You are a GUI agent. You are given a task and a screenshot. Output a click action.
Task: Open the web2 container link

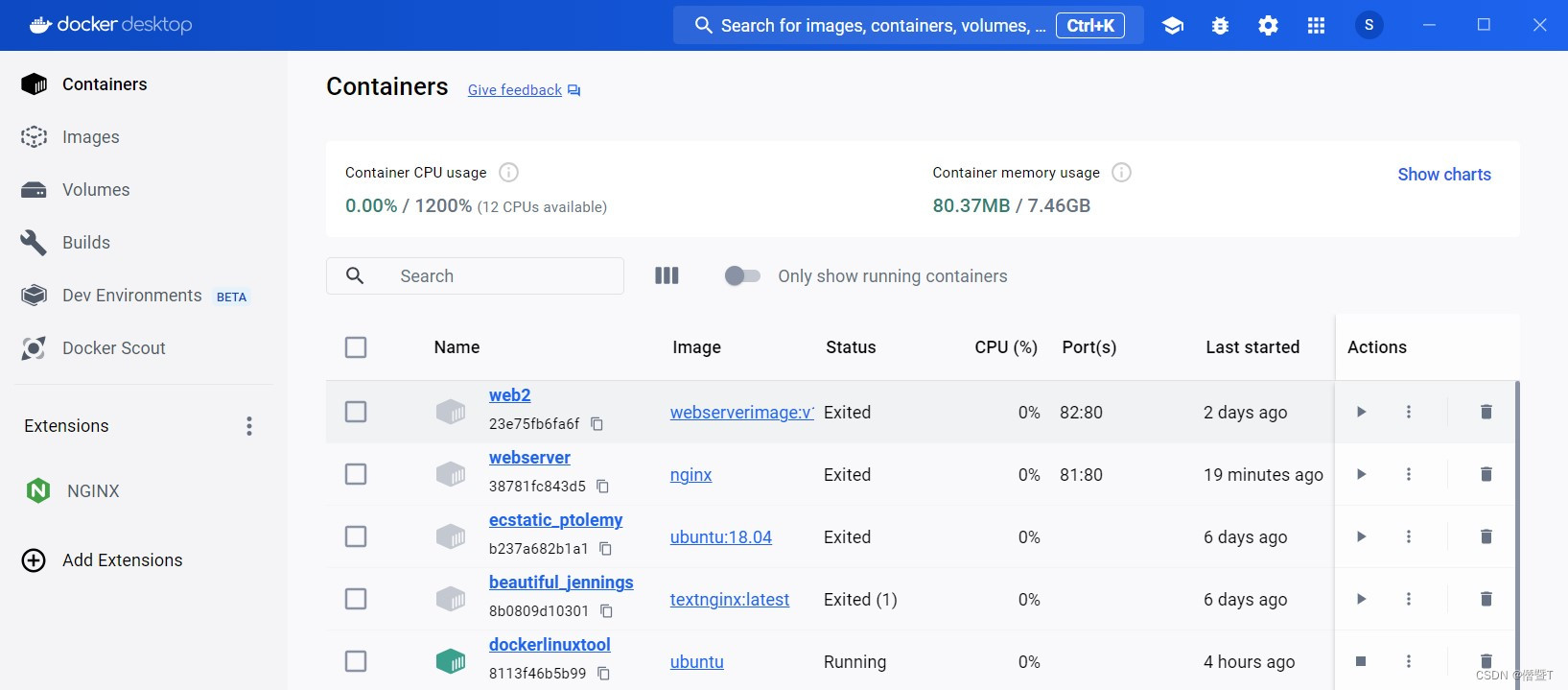509,395
